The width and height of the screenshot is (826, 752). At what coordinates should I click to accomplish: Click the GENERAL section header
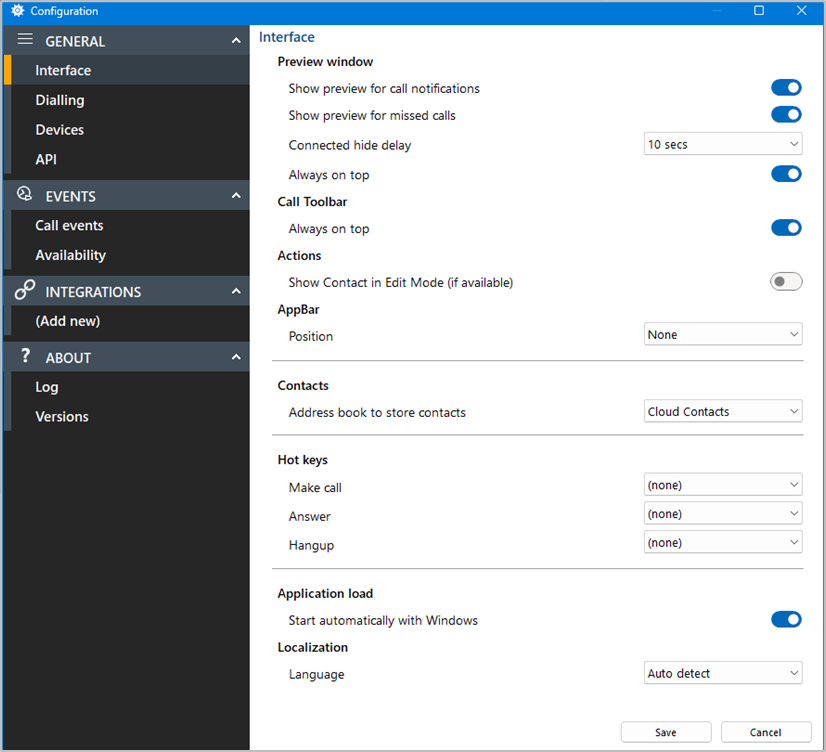tap(126, 40)
